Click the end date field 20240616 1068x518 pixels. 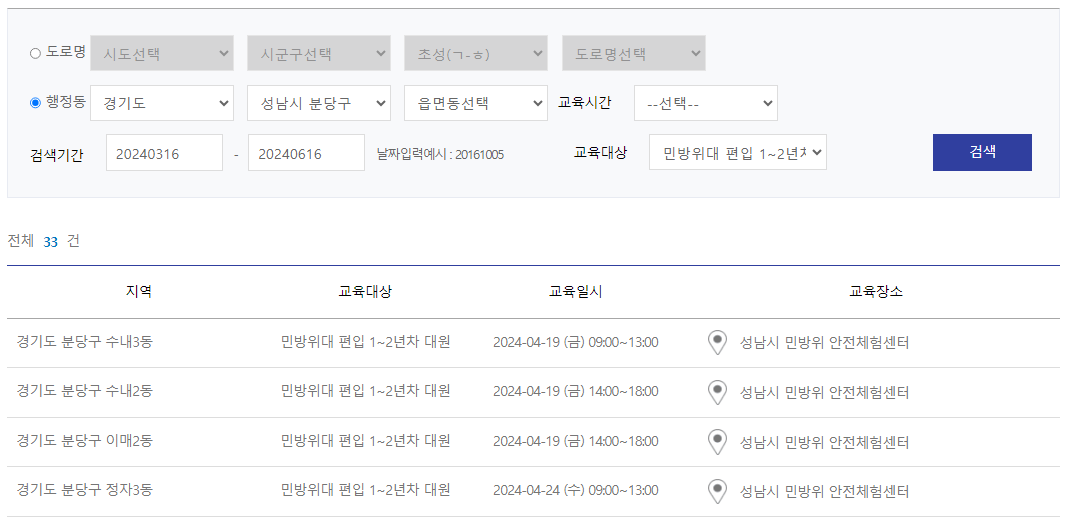(307, 152)
